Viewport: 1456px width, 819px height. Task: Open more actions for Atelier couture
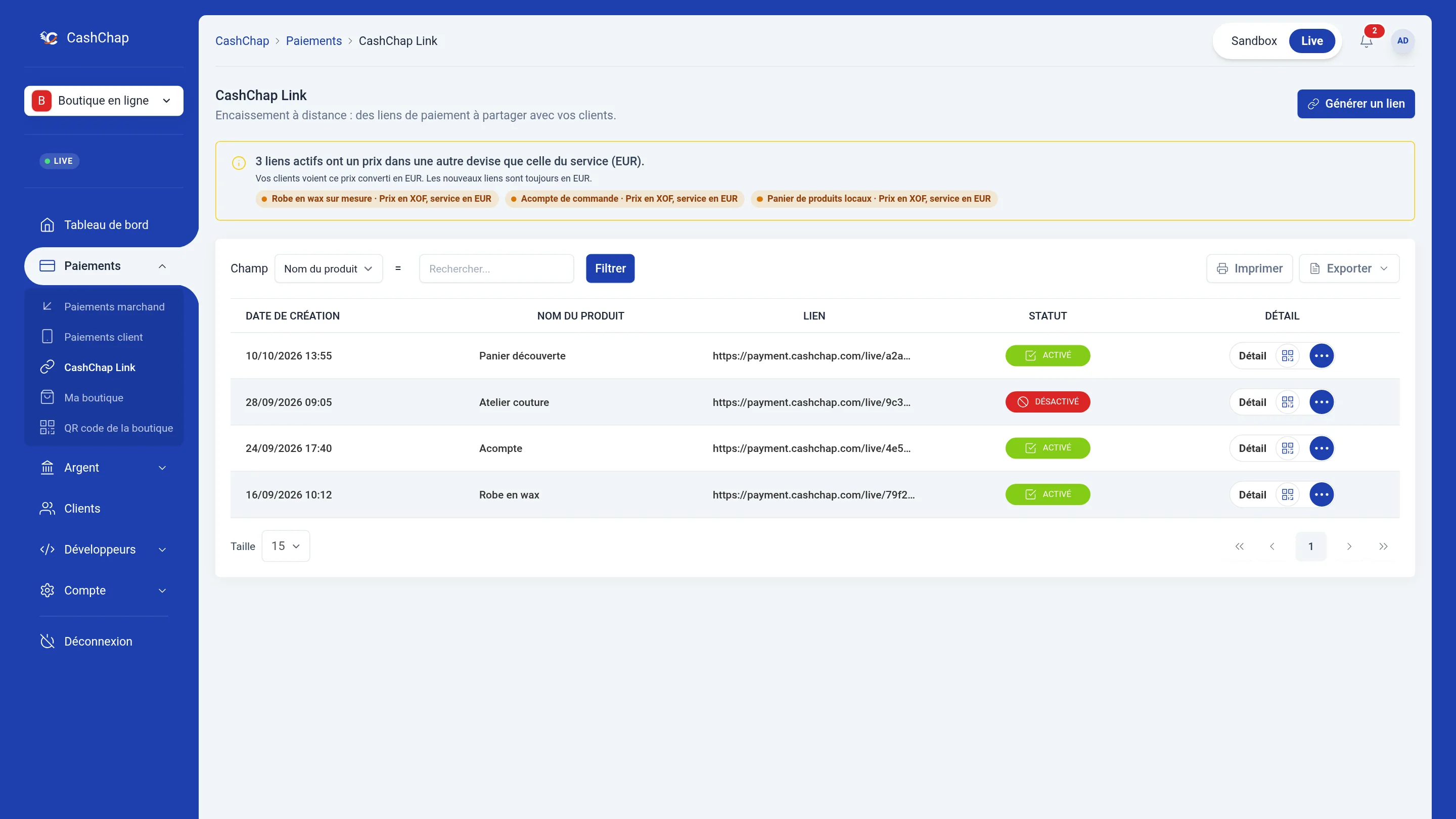1322,402
